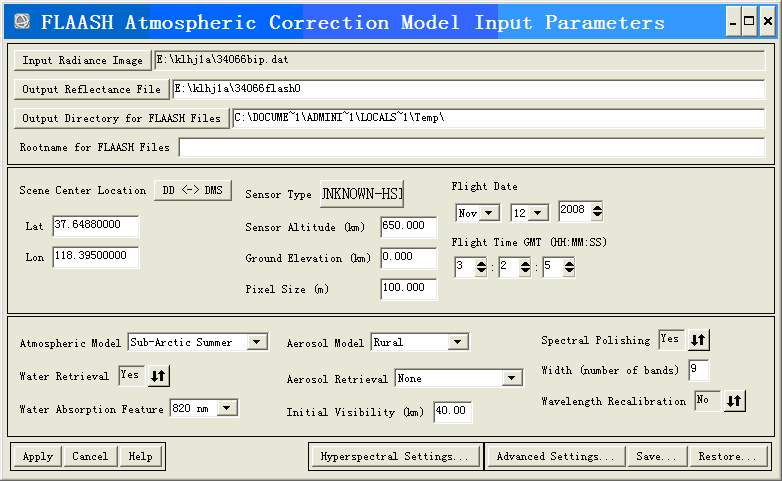Click the flight year 2008 value field
Viewport: 782px width, 481px height.
pos(575,211)
